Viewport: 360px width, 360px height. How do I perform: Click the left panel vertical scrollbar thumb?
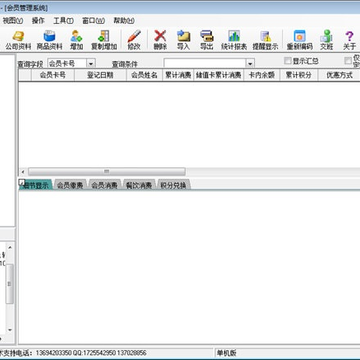click(10, 284)
